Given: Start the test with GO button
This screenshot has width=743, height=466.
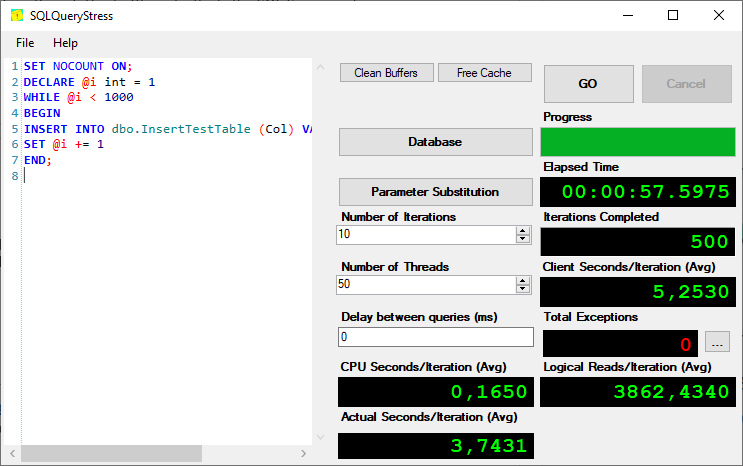Looking at the screenshot, I should (x=588, y=84).
